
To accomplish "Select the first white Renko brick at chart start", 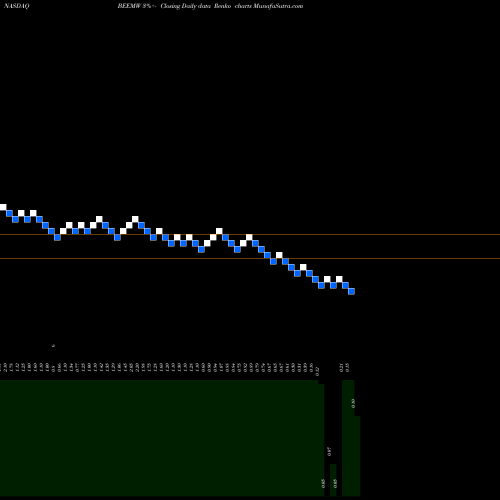I will pos(3,207).
